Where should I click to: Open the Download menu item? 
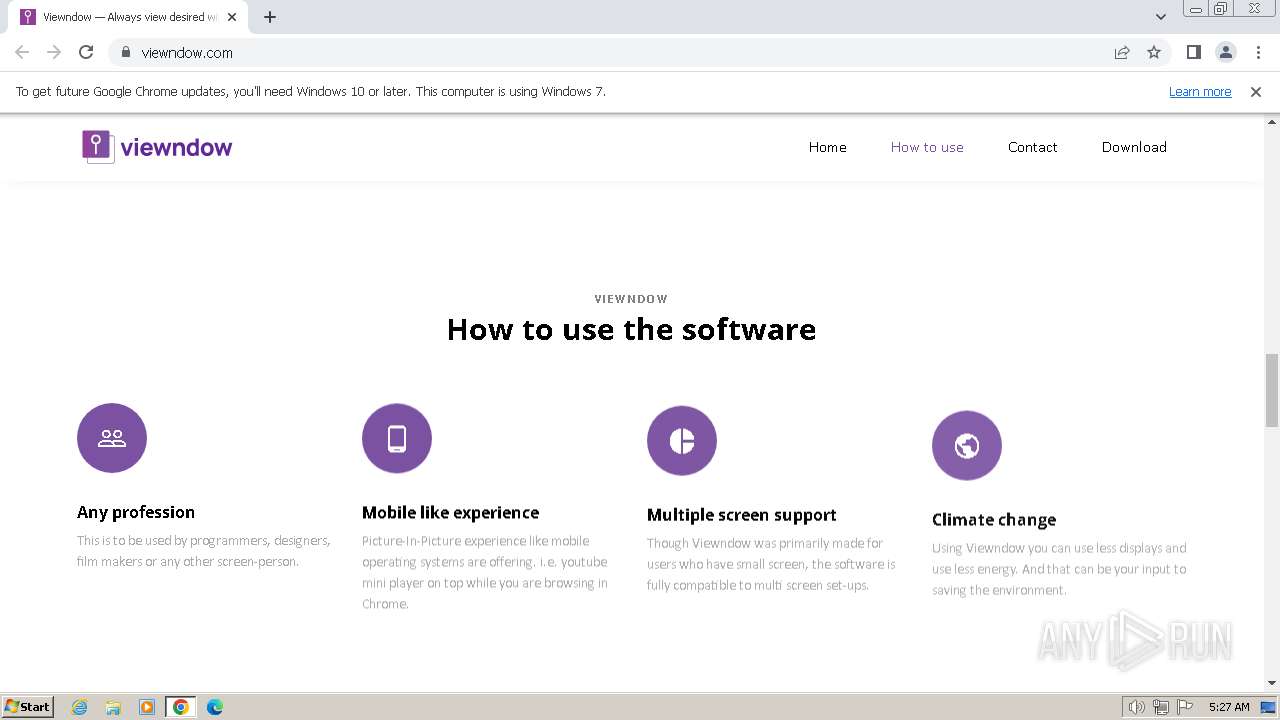(1134, 147)
